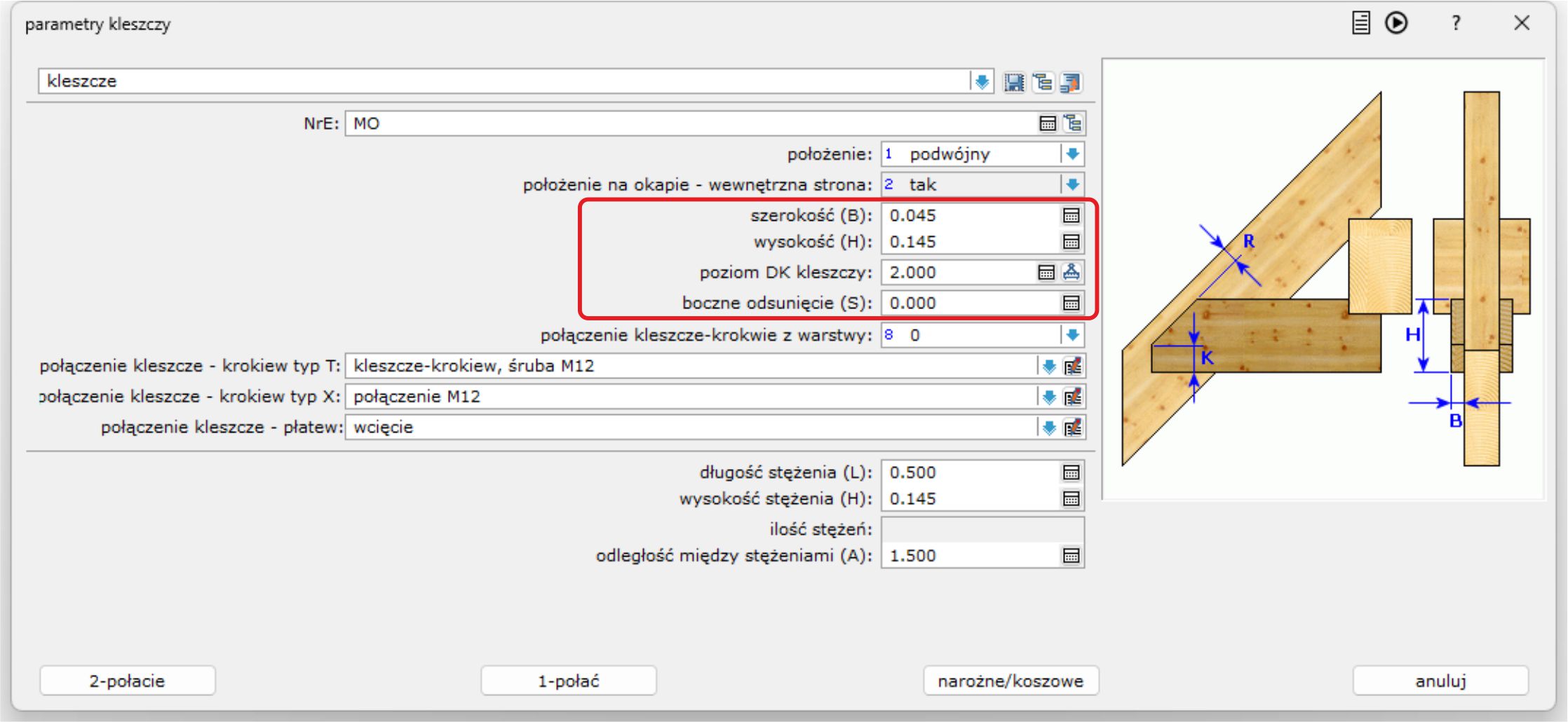Close the parametry kleszczy dialog
Viewport: 1568px width, 722px height.
coord(1521,23)
